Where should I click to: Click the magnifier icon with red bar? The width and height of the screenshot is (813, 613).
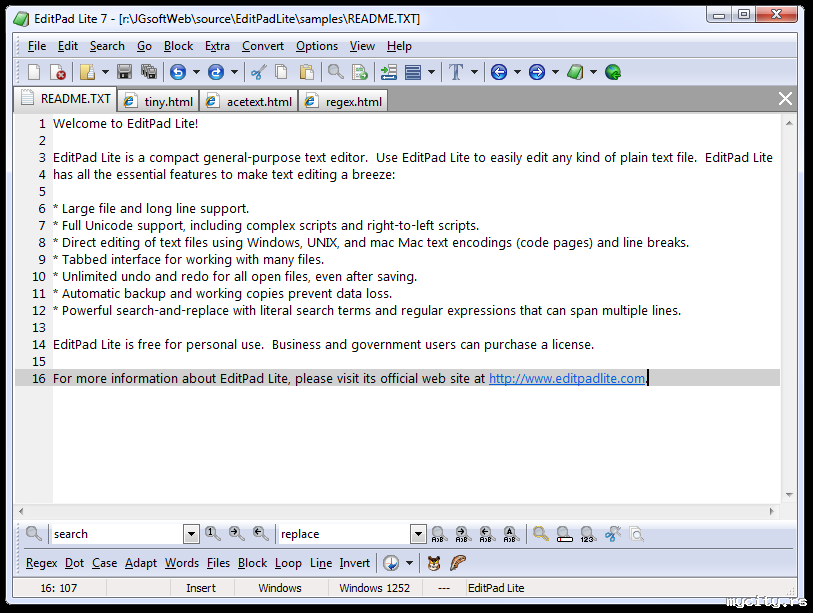coord(564,534)
